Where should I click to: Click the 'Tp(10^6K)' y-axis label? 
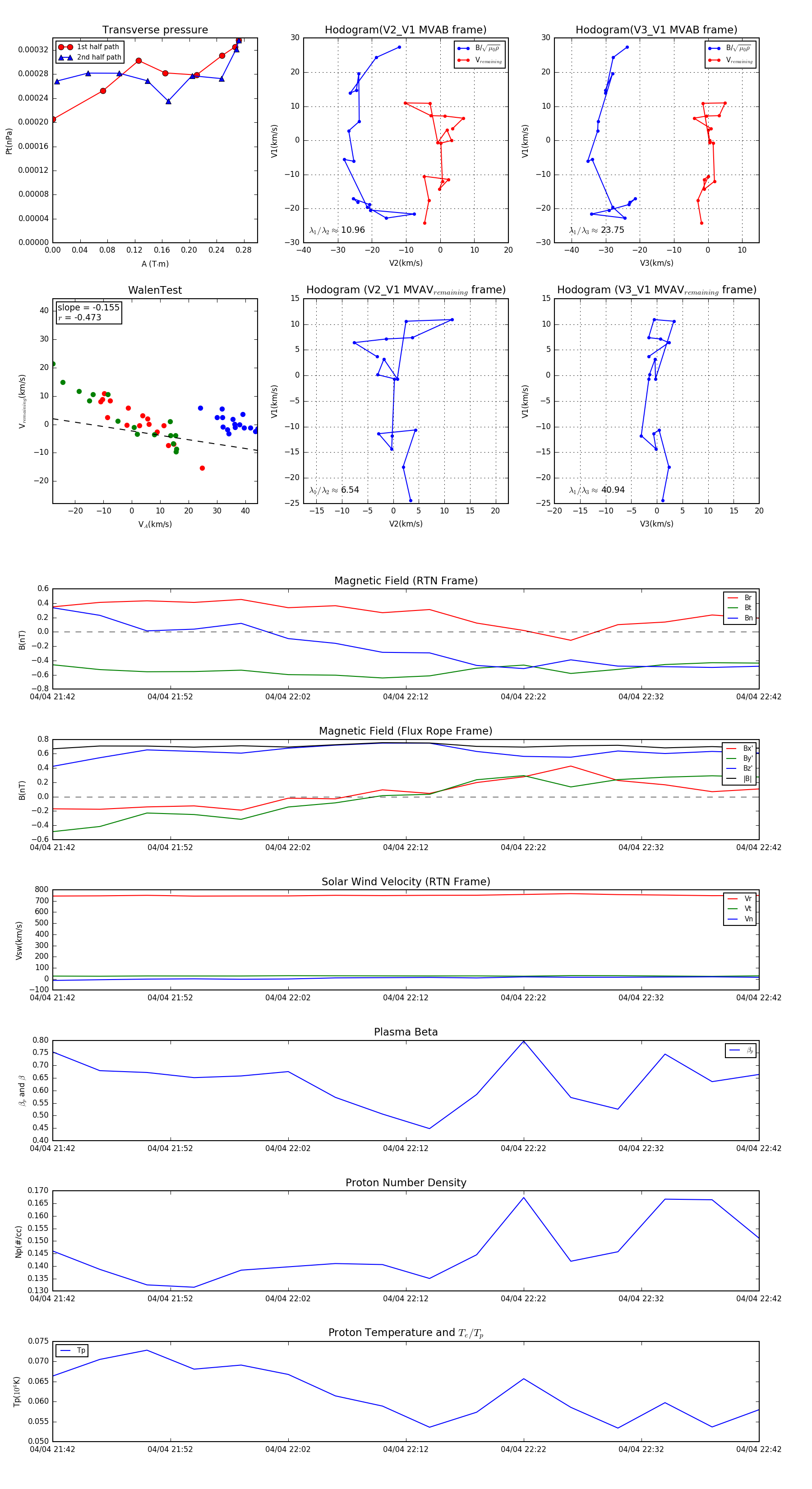point(17,1392)
